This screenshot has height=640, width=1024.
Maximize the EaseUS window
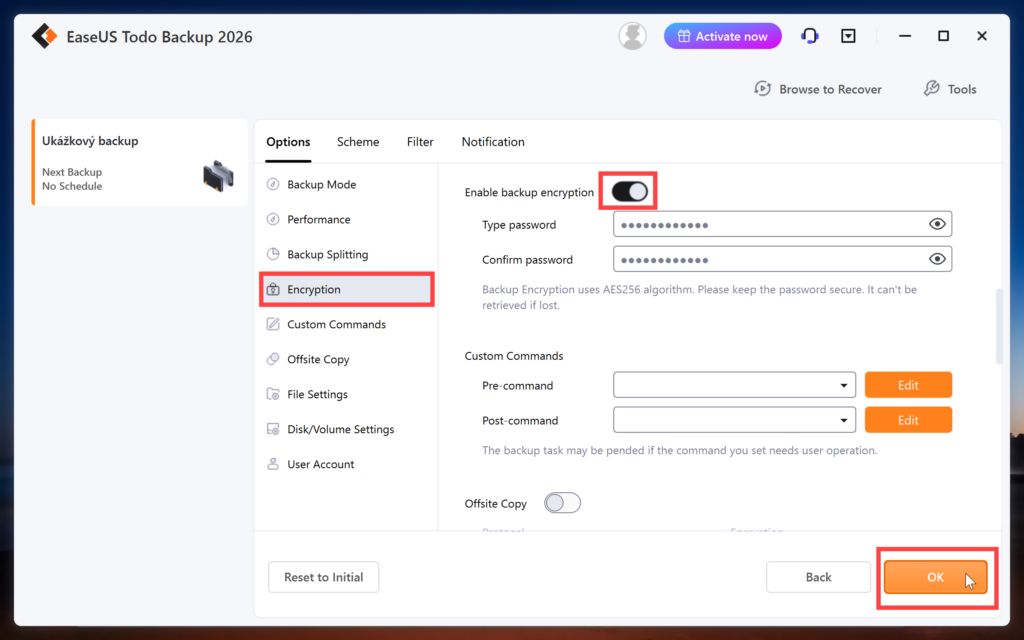click(x=943, y=36)
